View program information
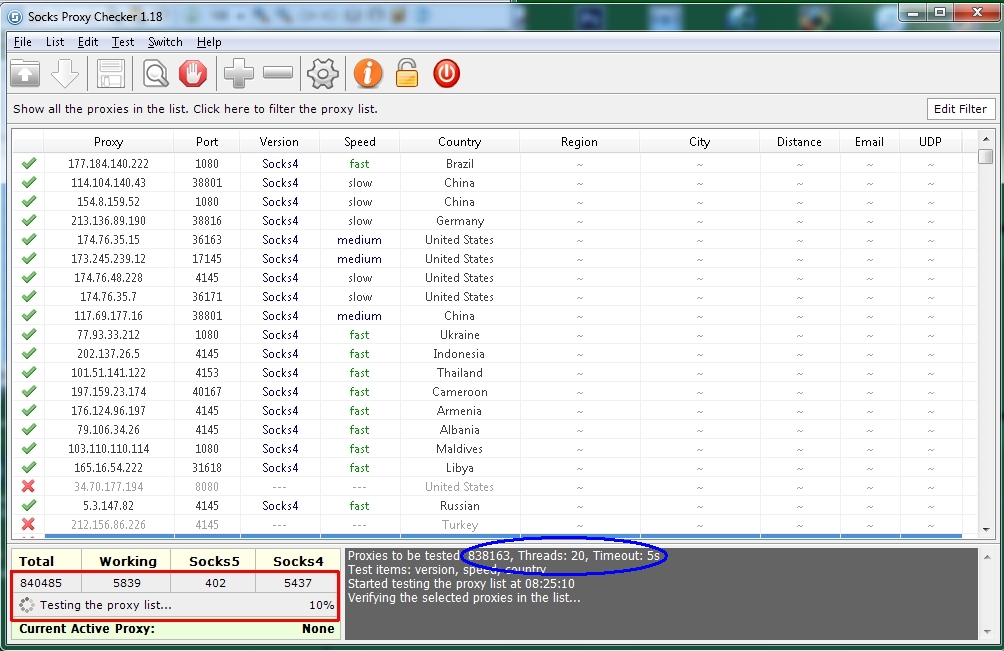Screen dimensions: 1004x651 [366, 72]
